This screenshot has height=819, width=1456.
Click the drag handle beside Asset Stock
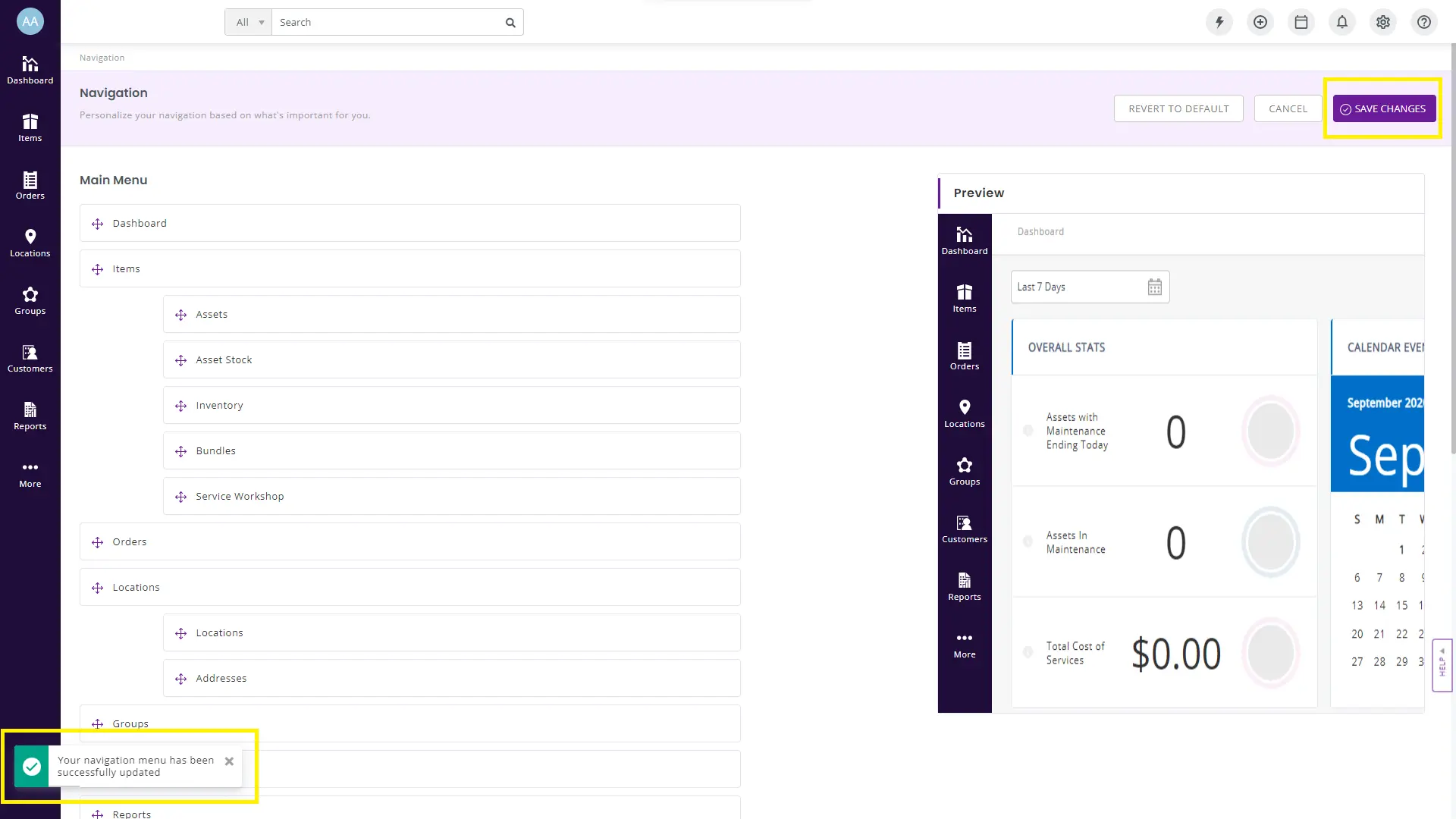coord(180,360)
